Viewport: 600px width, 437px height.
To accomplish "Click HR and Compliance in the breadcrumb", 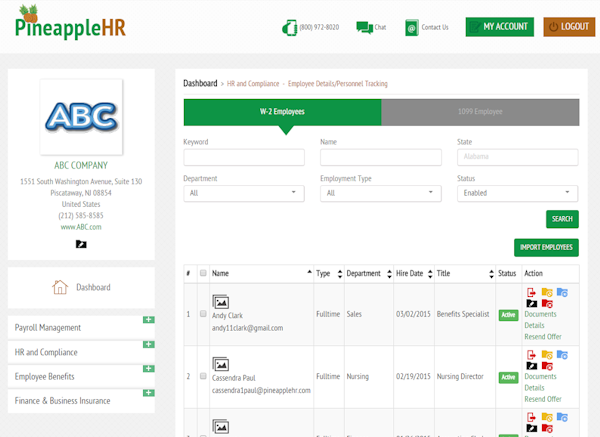I will (253, 83).
